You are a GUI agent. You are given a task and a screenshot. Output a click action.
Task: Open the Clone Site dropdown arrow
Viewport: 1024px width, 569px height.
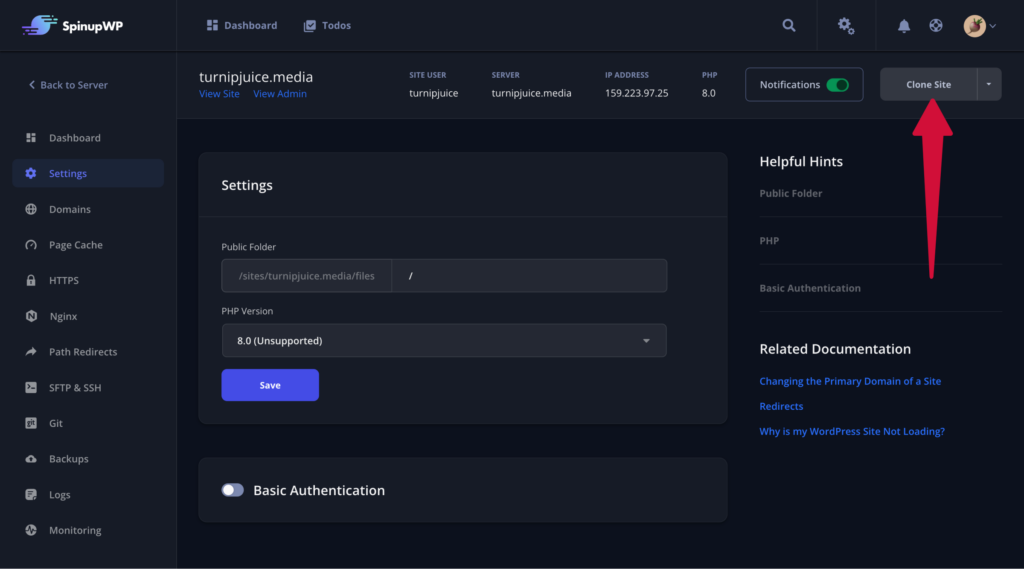[x=989, y=84]
